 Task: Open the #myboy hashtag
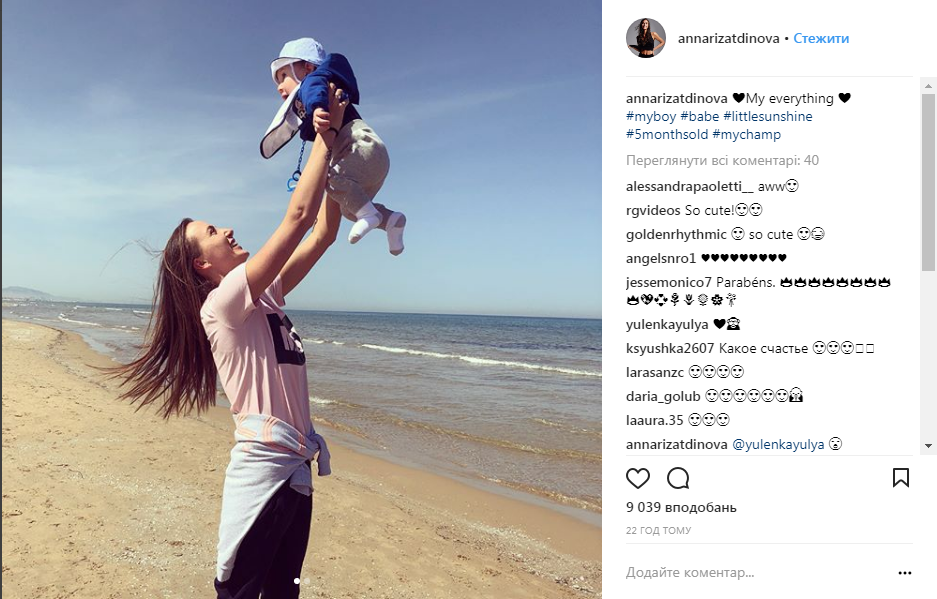[x=651, y=117]
